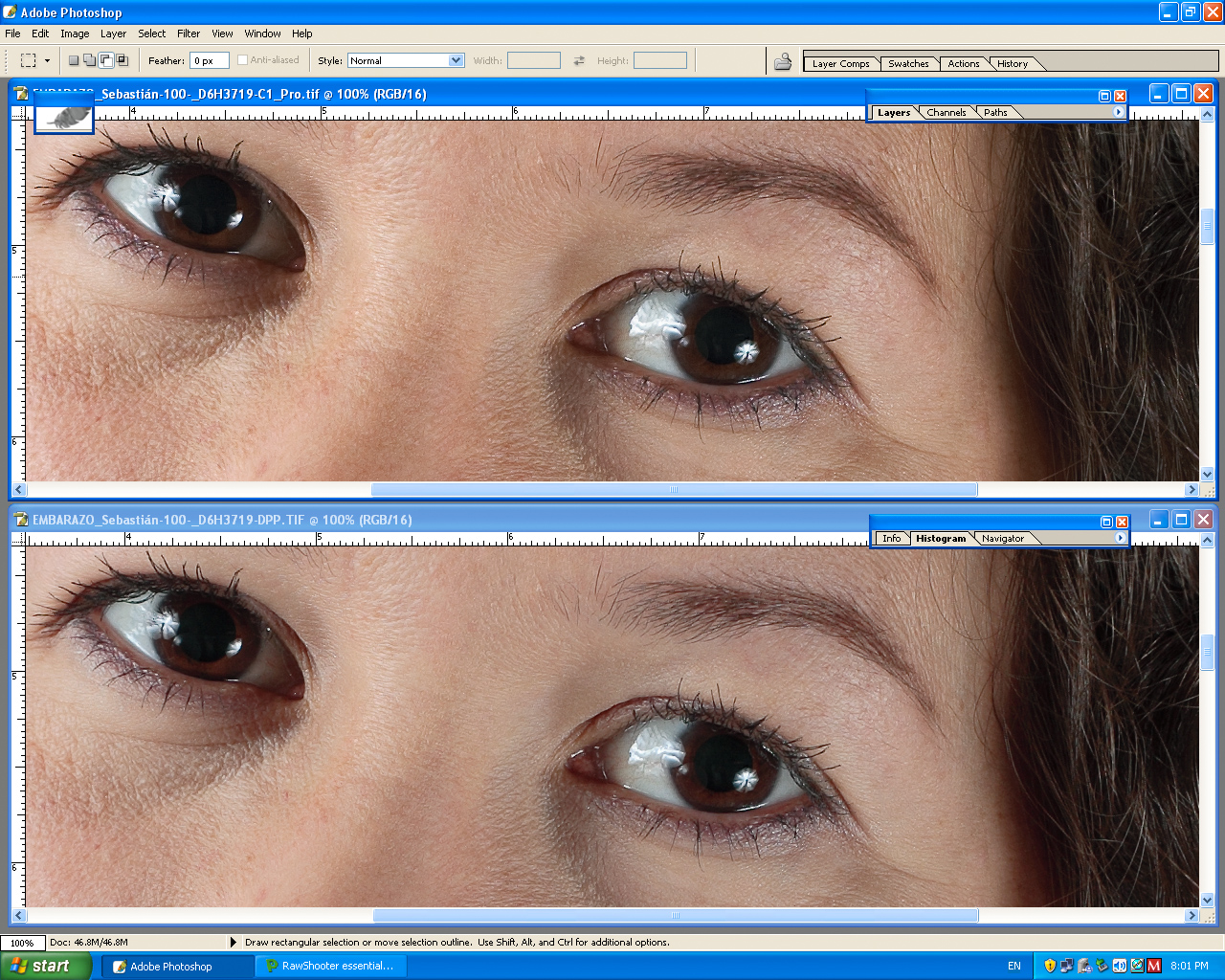Click the volume speaker tray icon

coord(1119,966)
